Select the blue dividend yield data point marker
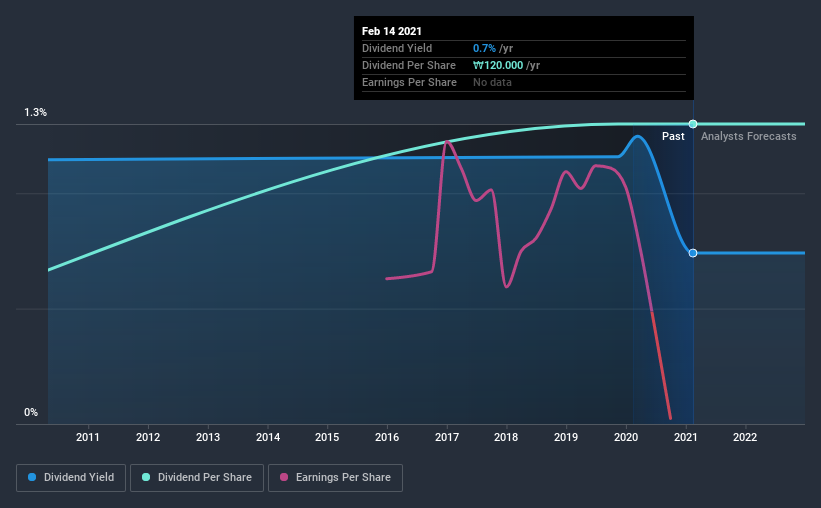This screenshot has width=821, height=508. click(693, 253)
